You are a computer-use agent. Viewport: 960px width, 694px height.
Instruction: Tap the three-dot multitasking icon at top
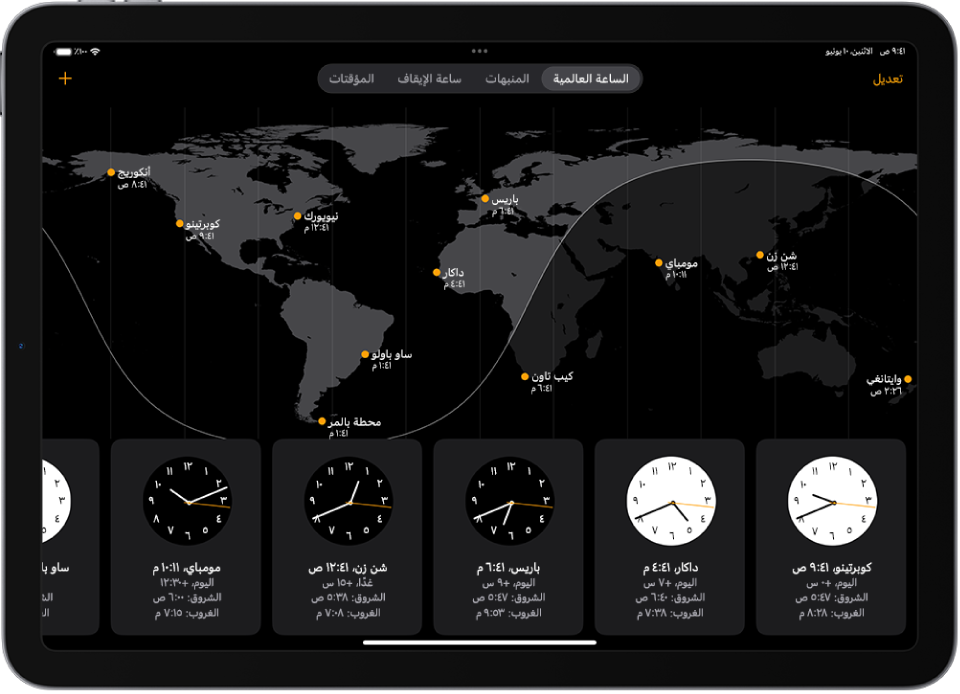pyautogui.click(x=479, y=51)
